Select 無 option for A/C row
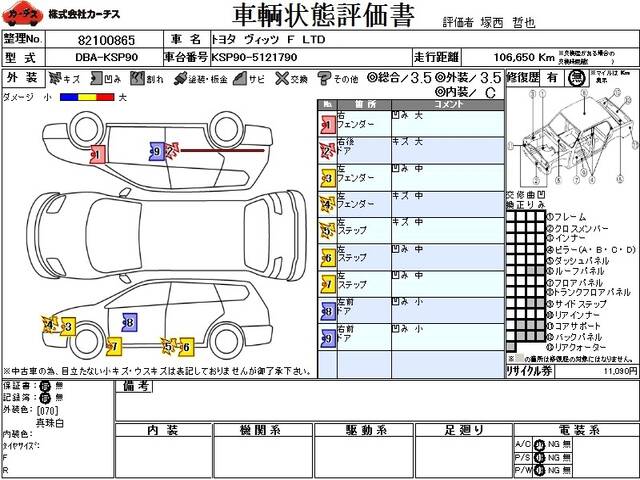This screenshot has height=480, width=640. (x=567, y=444)
